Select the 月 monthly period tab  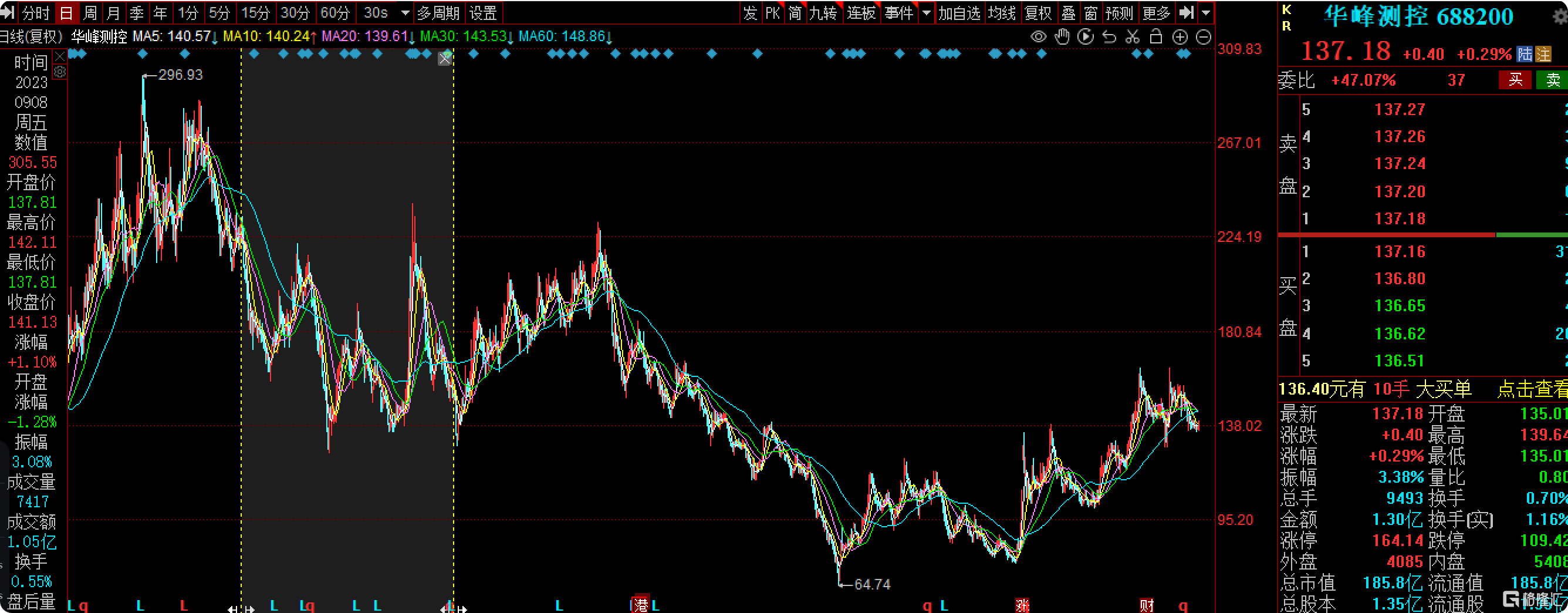pyautogui.click(x=113, y=13)
